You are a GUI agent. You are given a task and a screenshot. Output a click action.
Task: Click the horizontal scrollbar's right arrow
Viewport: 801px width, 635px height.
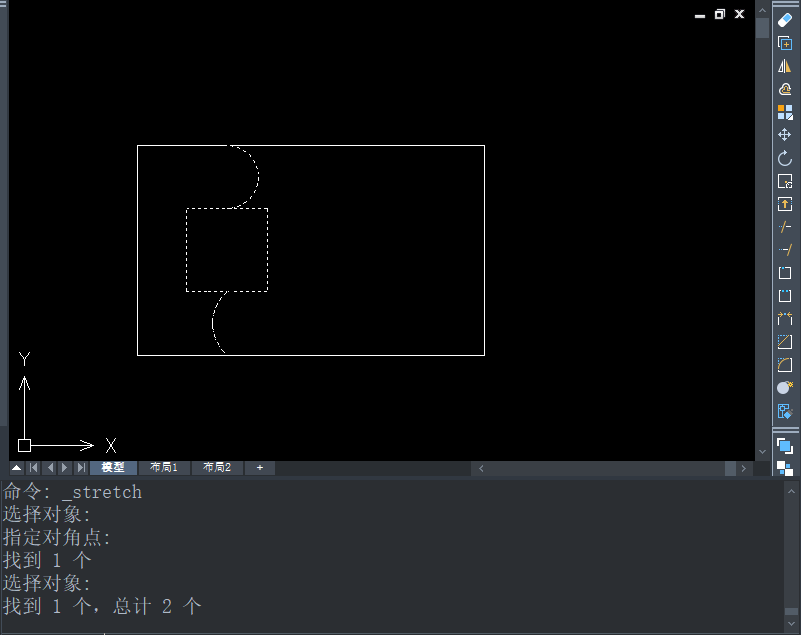(x=744, y=468)
